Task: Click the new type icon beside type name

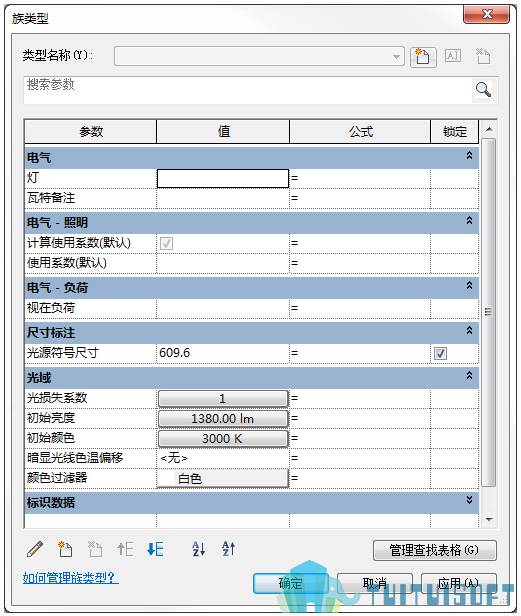Action: tap(423, 57)
